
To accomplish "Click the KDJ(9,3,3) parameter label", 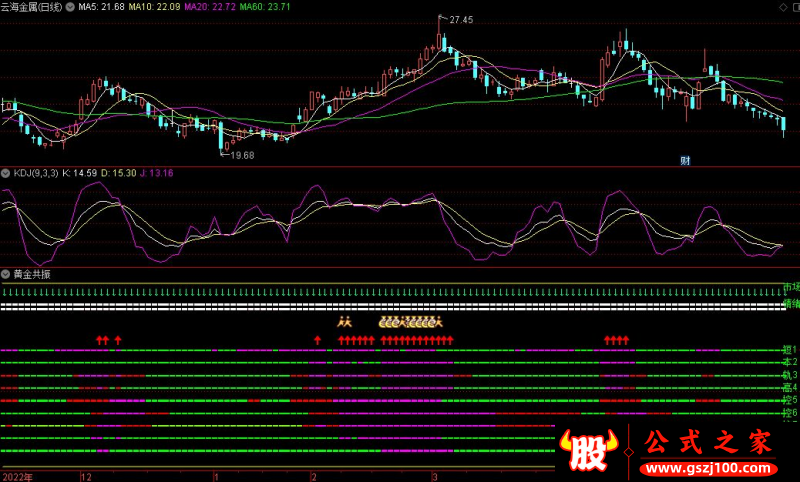I will point(36,173).
